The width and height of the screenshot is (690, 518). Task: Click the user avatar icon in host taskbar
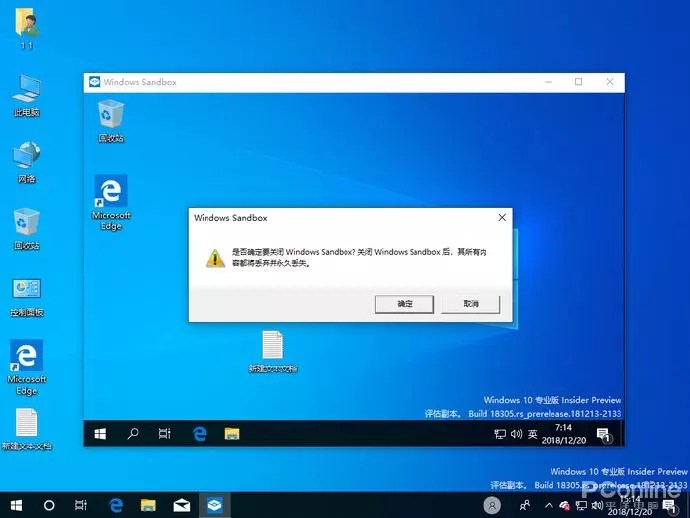click(x=492, y=505)
